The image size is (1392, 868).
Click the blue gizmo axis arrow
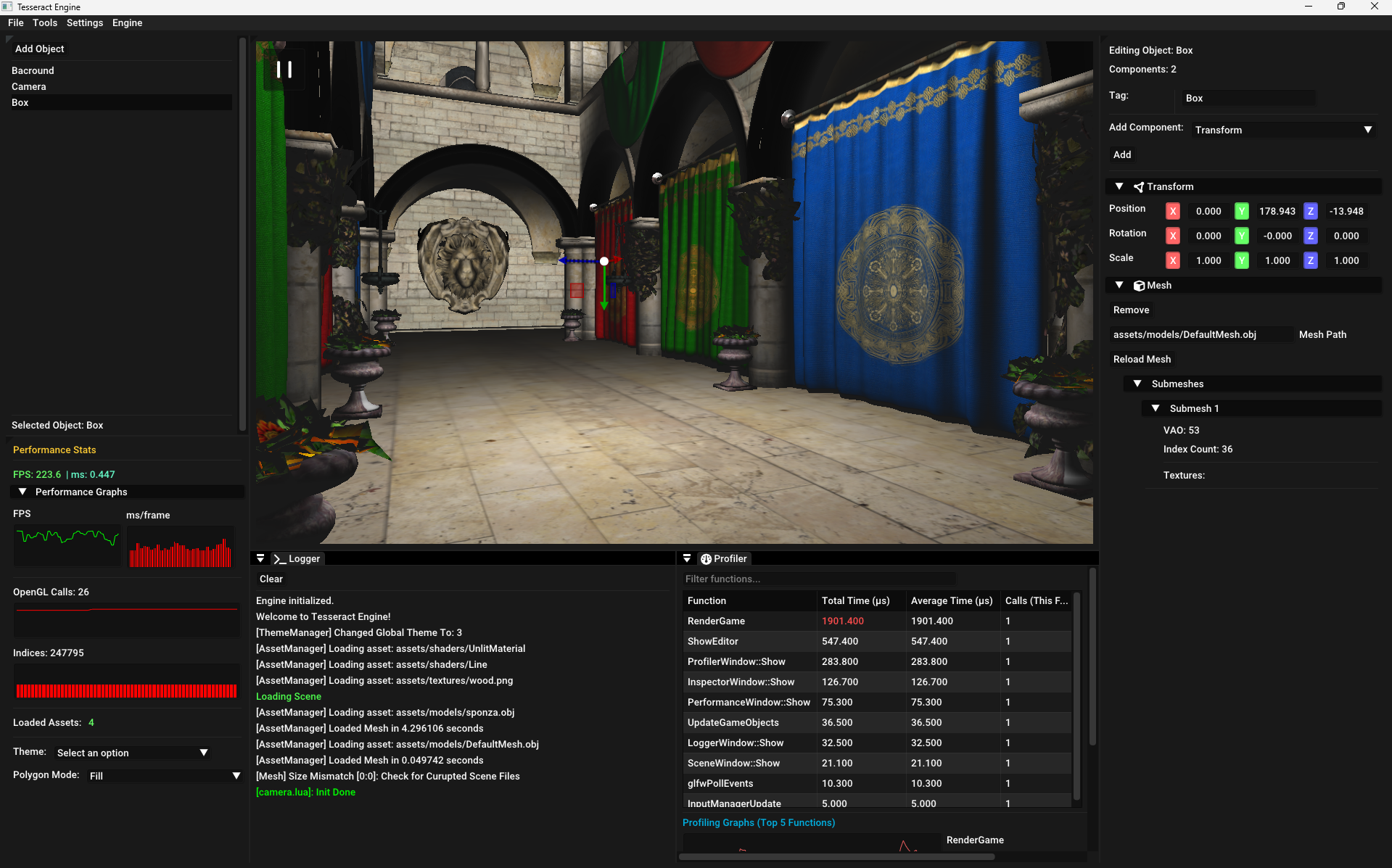point(578,260)
